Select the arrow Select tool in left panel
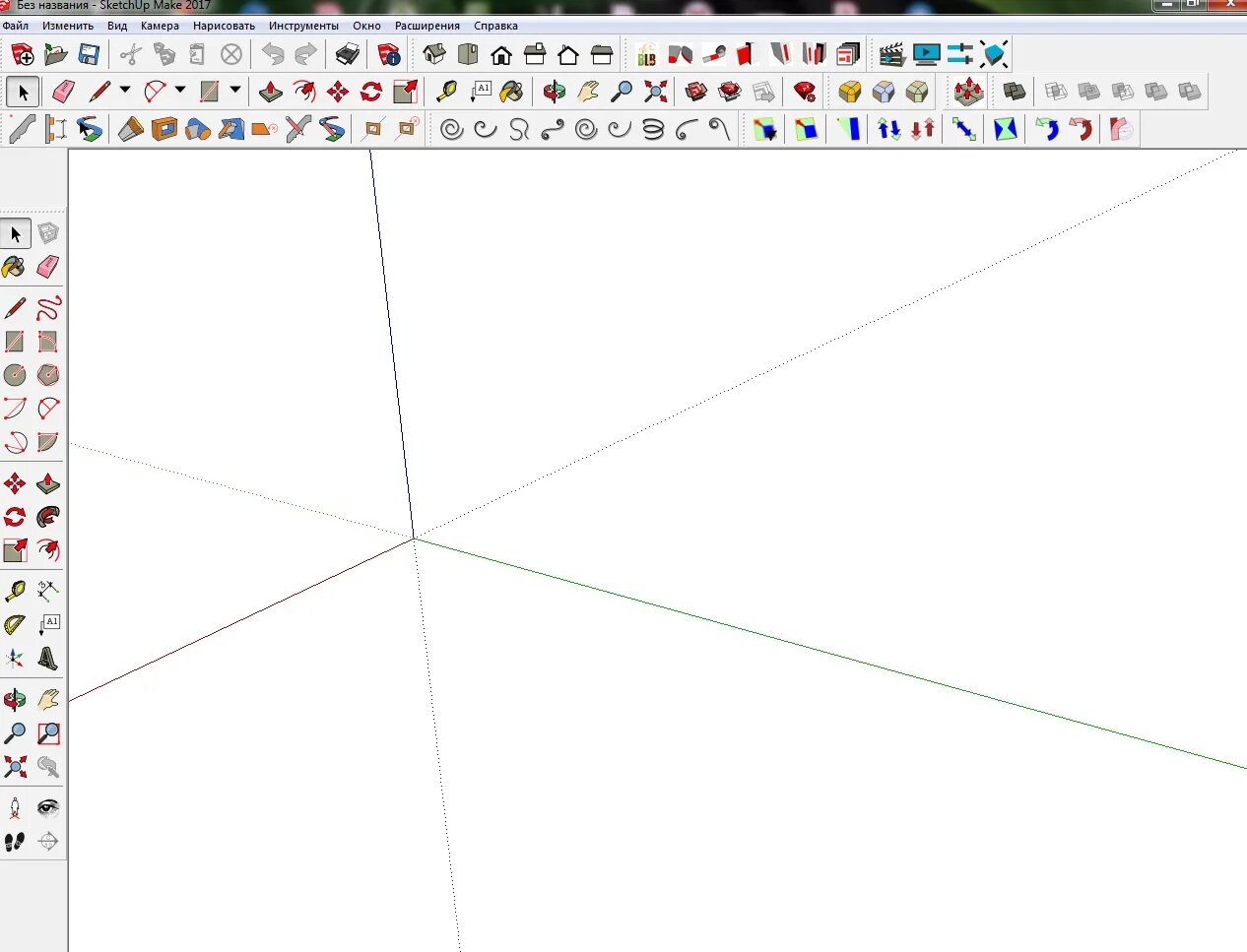1247x952 pixels. click(x=16, y=233)
